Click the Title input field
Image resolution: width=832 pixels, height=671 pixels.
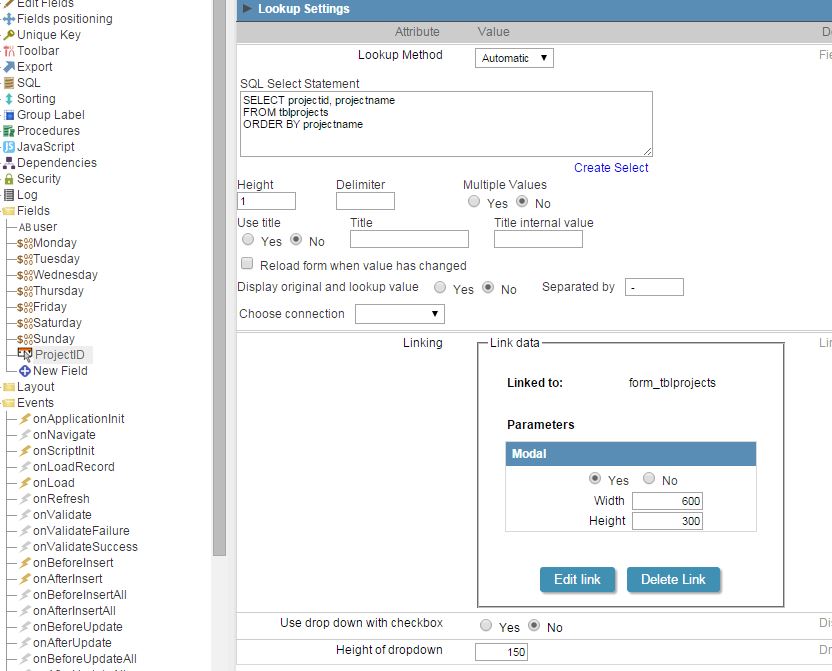(409, 239)
